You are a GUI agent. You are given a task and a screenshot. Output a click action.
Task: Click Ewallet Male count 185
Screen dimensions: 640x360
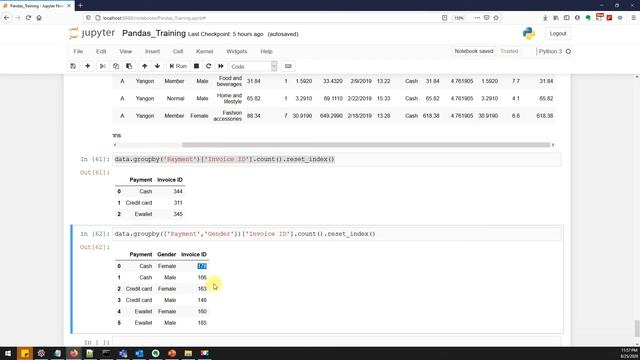(x=202, y=323)
